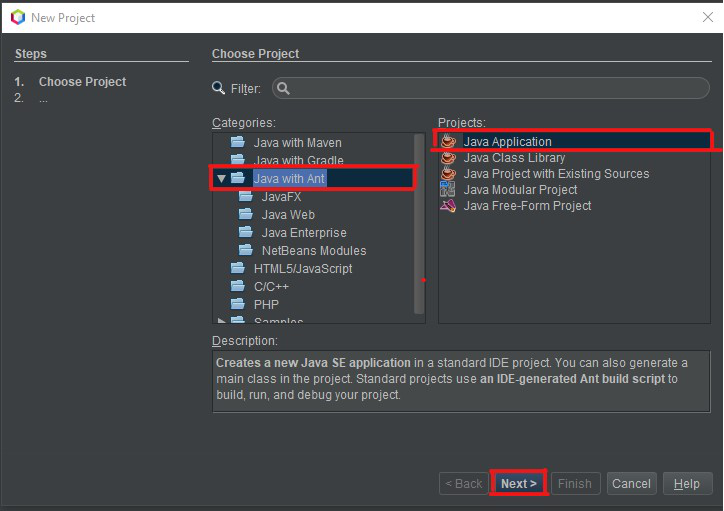
Task: Select Java with Gradle category
Action: coord(298,160)
